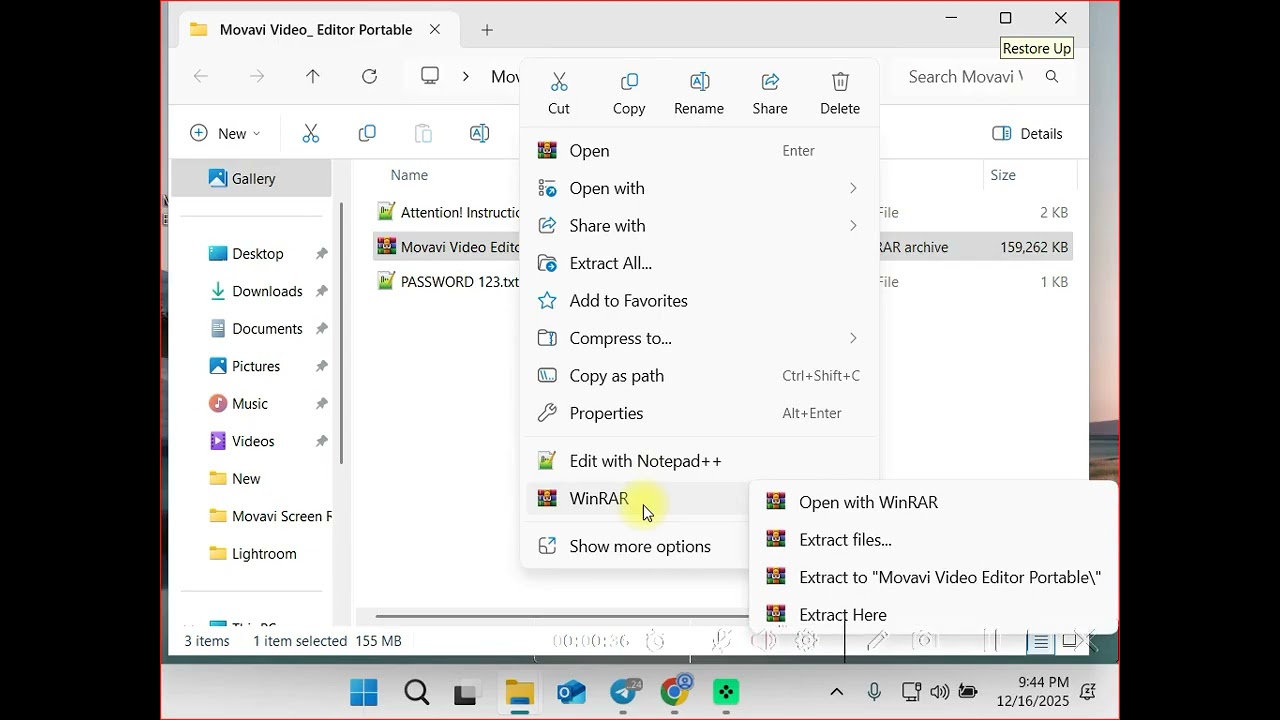Click the navigation pane vertical scrollbar
This screenshot has width=1280, height=720.
pos(341,333)
